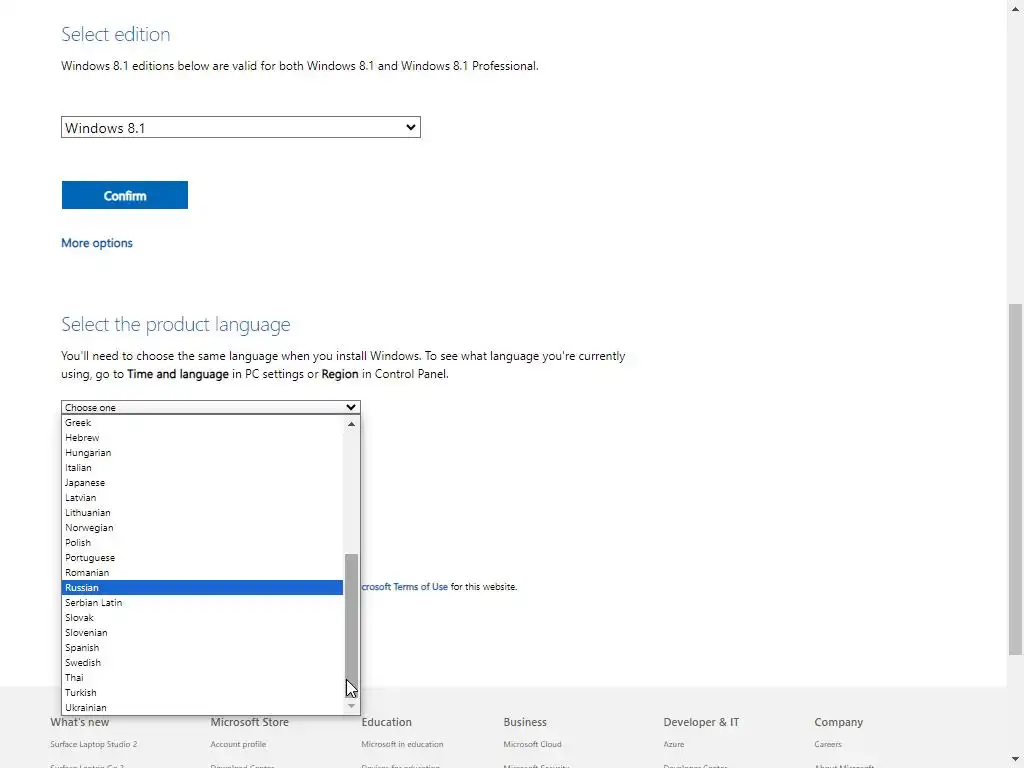1024x768 pixels.
Task: Pick Slovenian from the language list
Action: click(202, 633)
